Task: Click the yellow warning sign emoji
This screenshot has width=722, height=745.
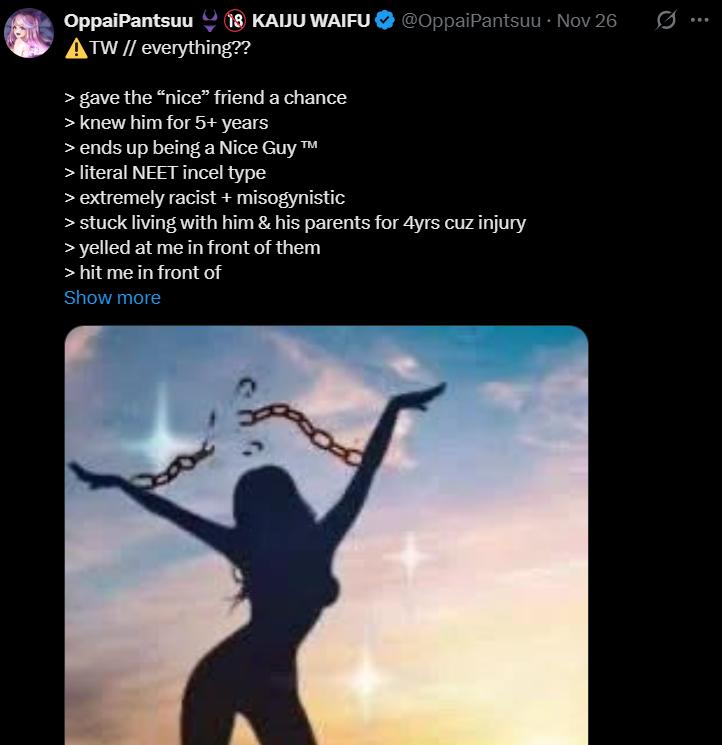Action: click(x=75, y=47)
